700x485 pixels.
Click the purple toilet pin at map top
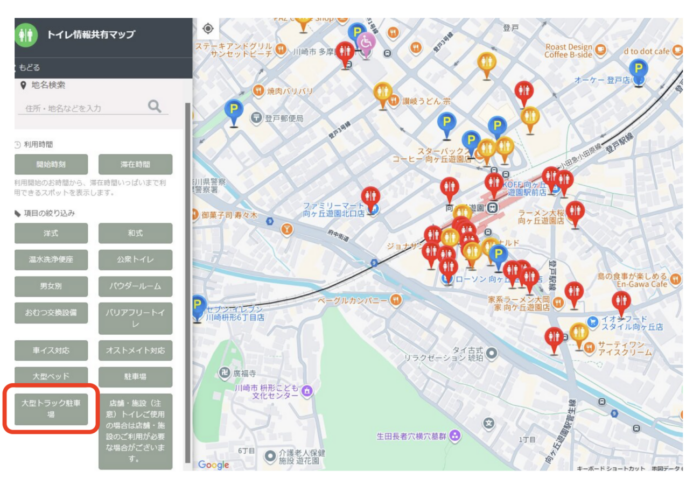(367, 43)
